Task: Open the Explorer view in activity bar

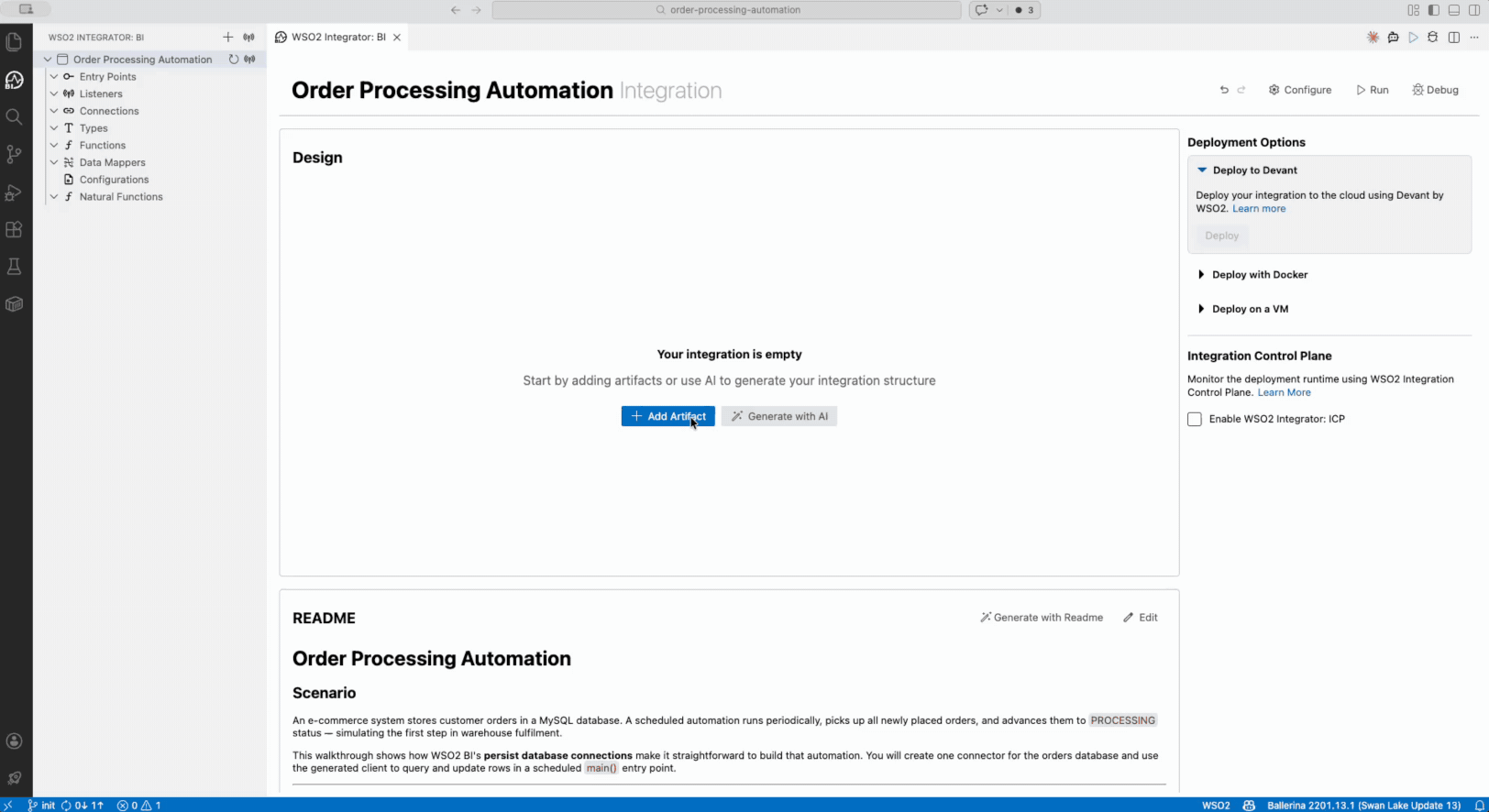Action: pos(14,42)
